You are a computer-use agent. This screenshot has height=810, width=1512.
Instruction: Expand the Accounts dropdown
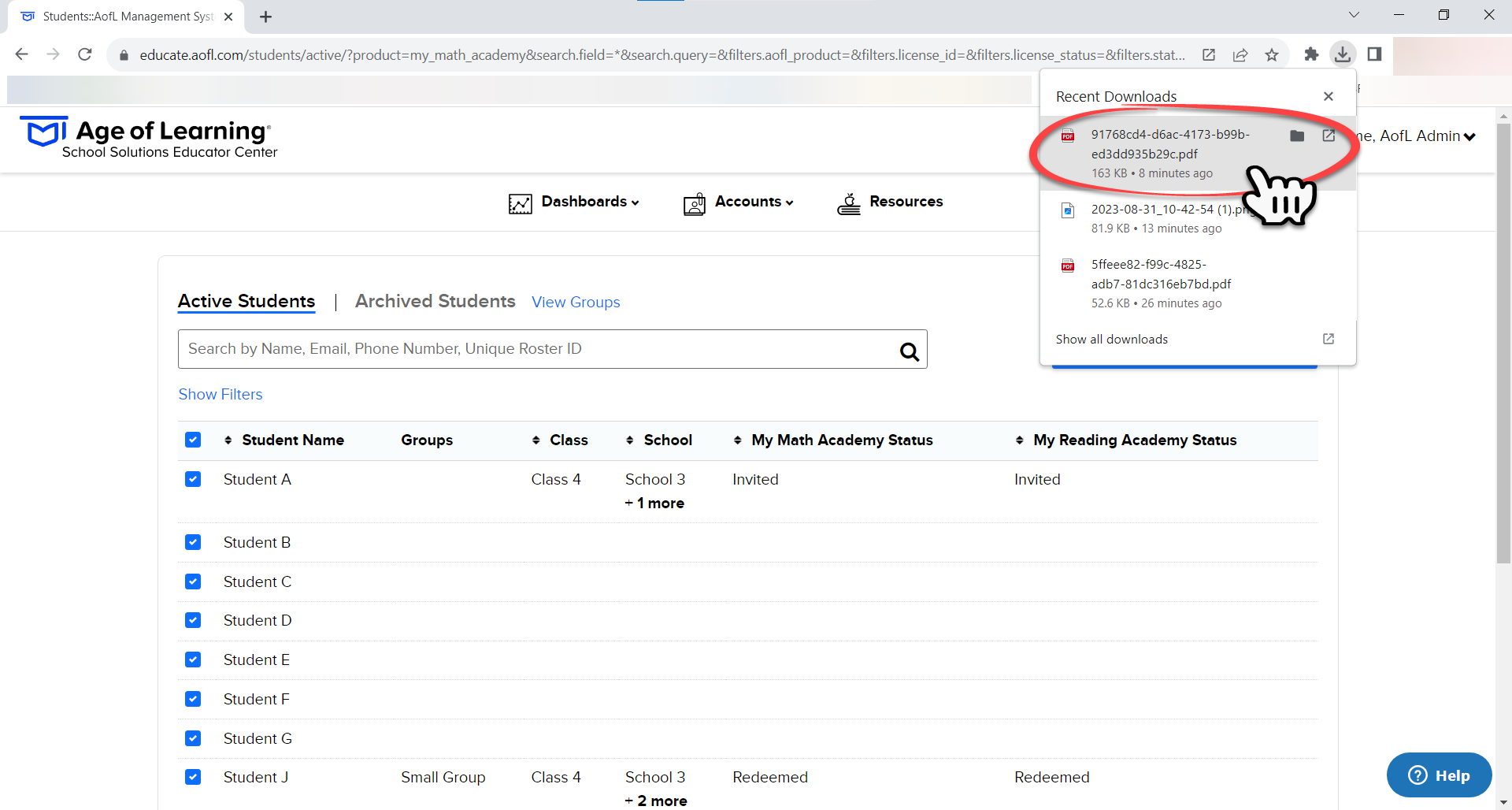(739, 202)
